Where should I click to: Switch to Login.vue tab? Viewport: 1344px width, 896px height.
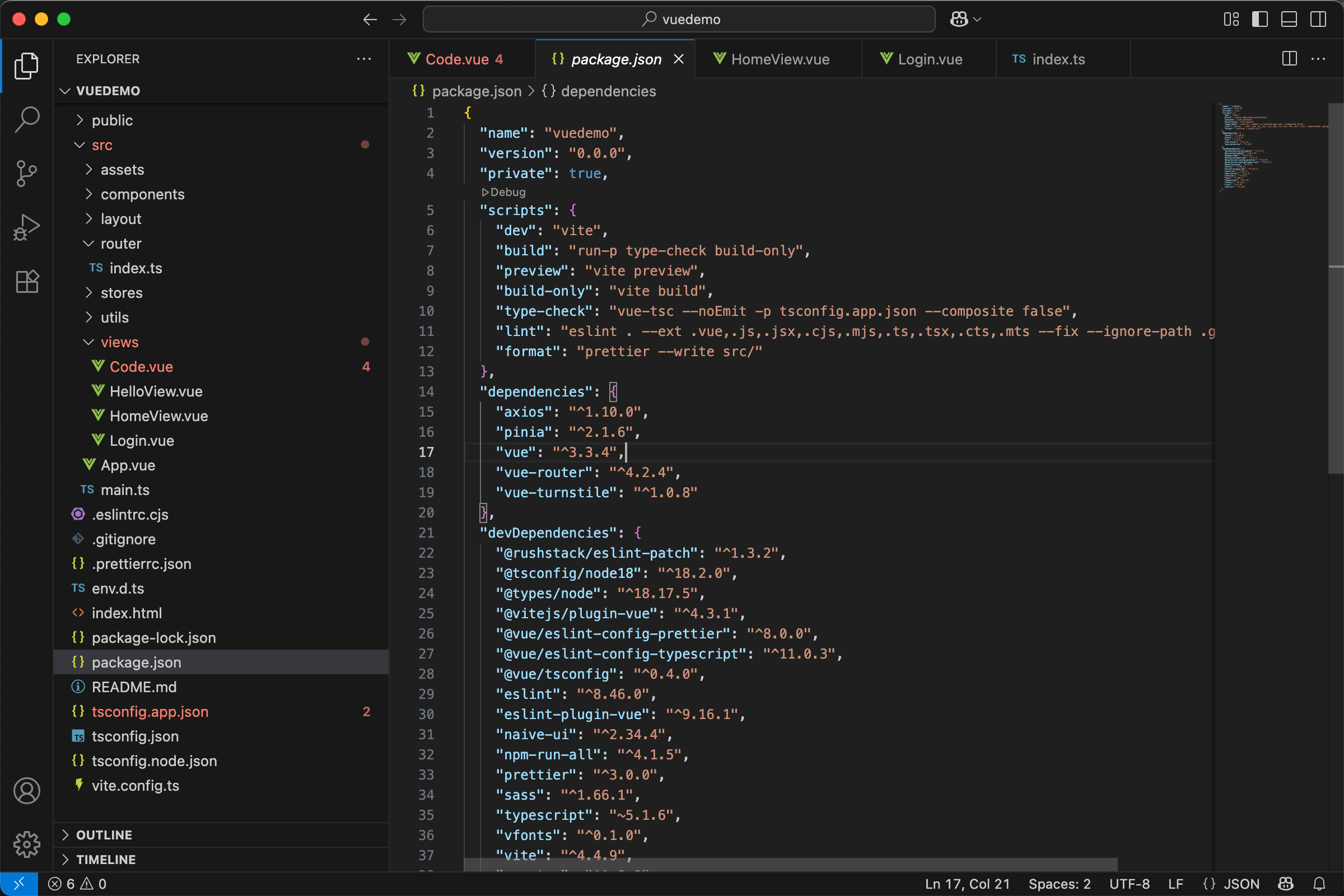(x=928, y=59)
